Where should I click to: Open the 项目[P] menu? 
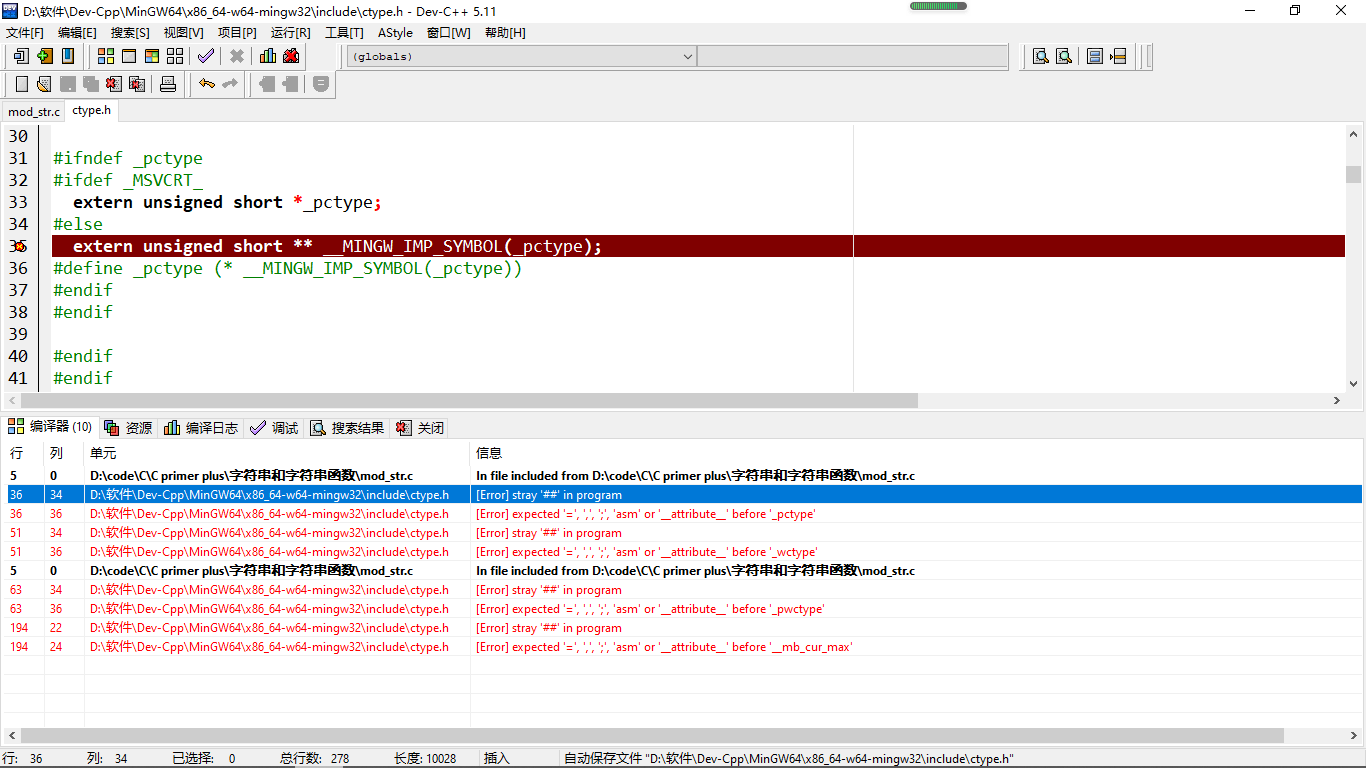(237, 33)
